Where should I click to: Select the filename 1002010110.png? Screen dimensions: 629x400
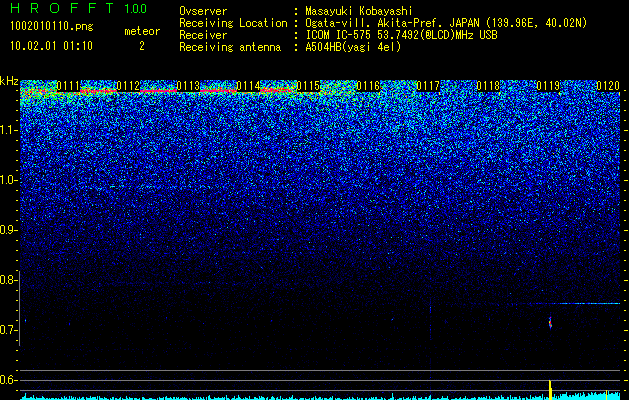(x=52, y=27)
